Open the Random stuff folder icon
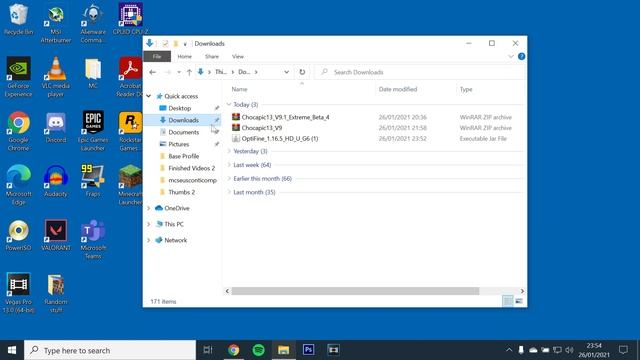Viewport: 640px width, 360px height. (56, 293)
